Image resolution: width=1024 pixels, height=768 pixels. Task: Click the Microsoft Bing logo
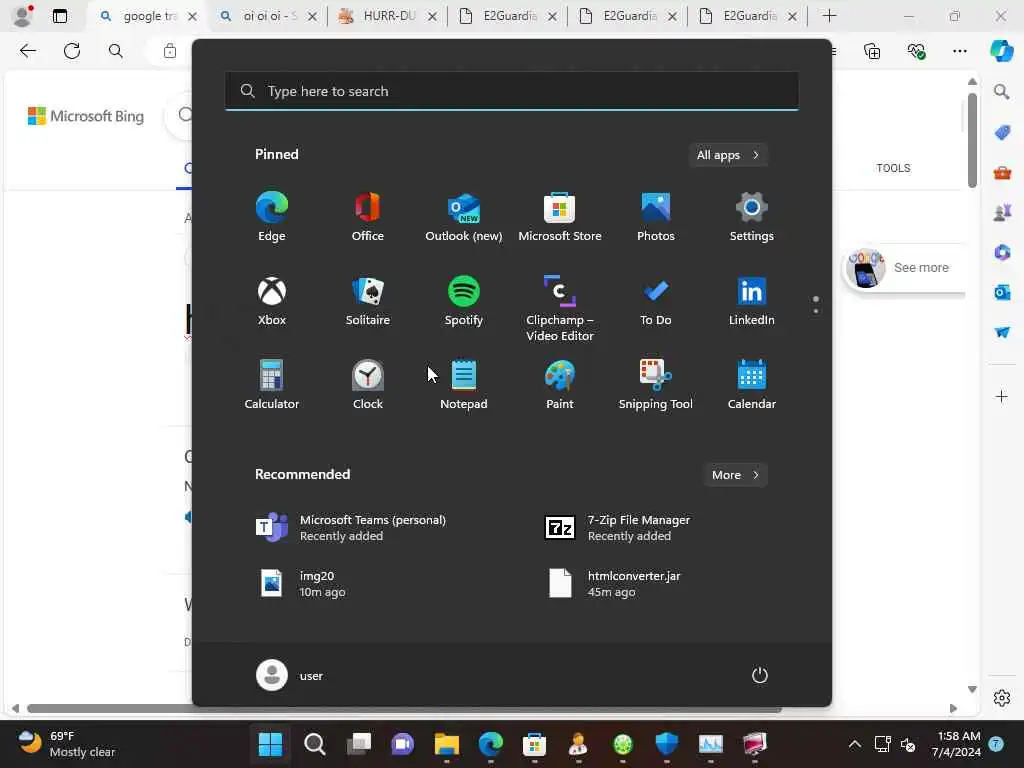coord(86,116)
